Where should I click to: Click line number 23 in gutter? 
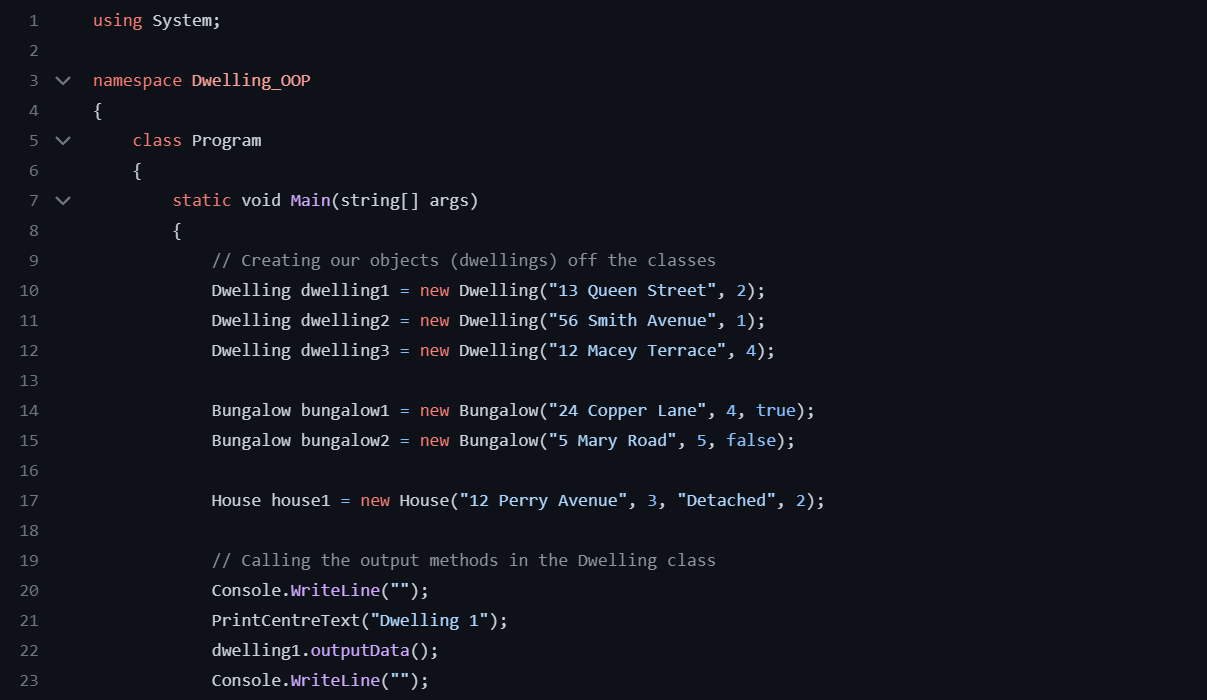(x=28, y=680)
